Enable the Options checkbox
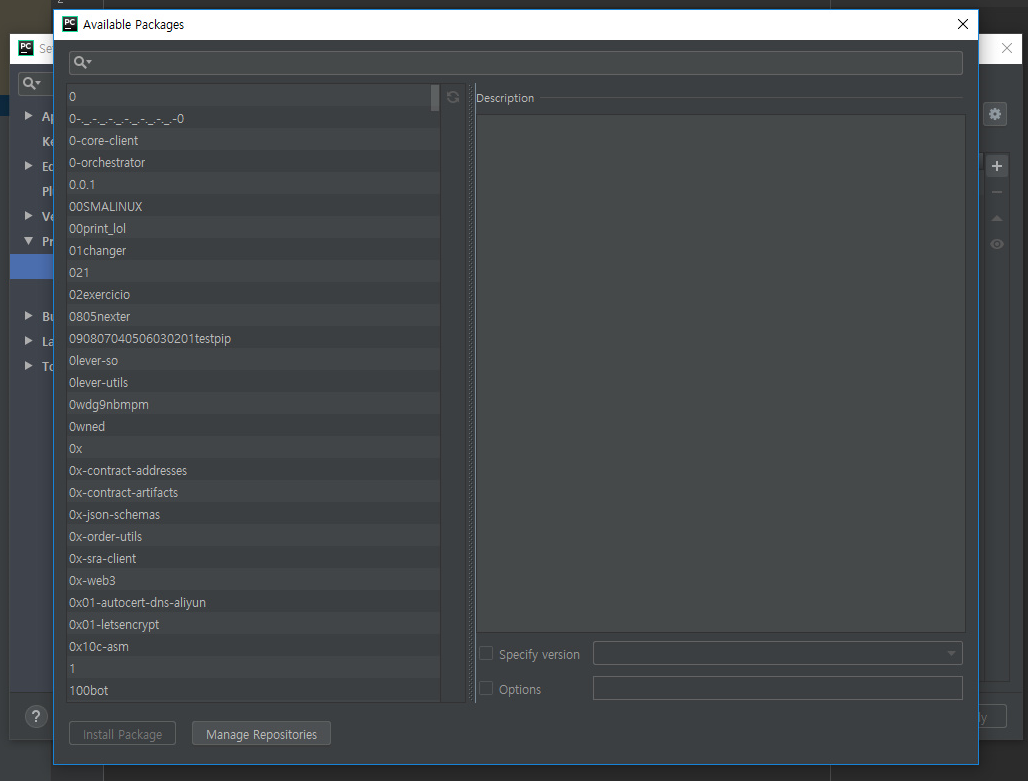This screenshot has height=781, width=1028. (x=486, y=688)
